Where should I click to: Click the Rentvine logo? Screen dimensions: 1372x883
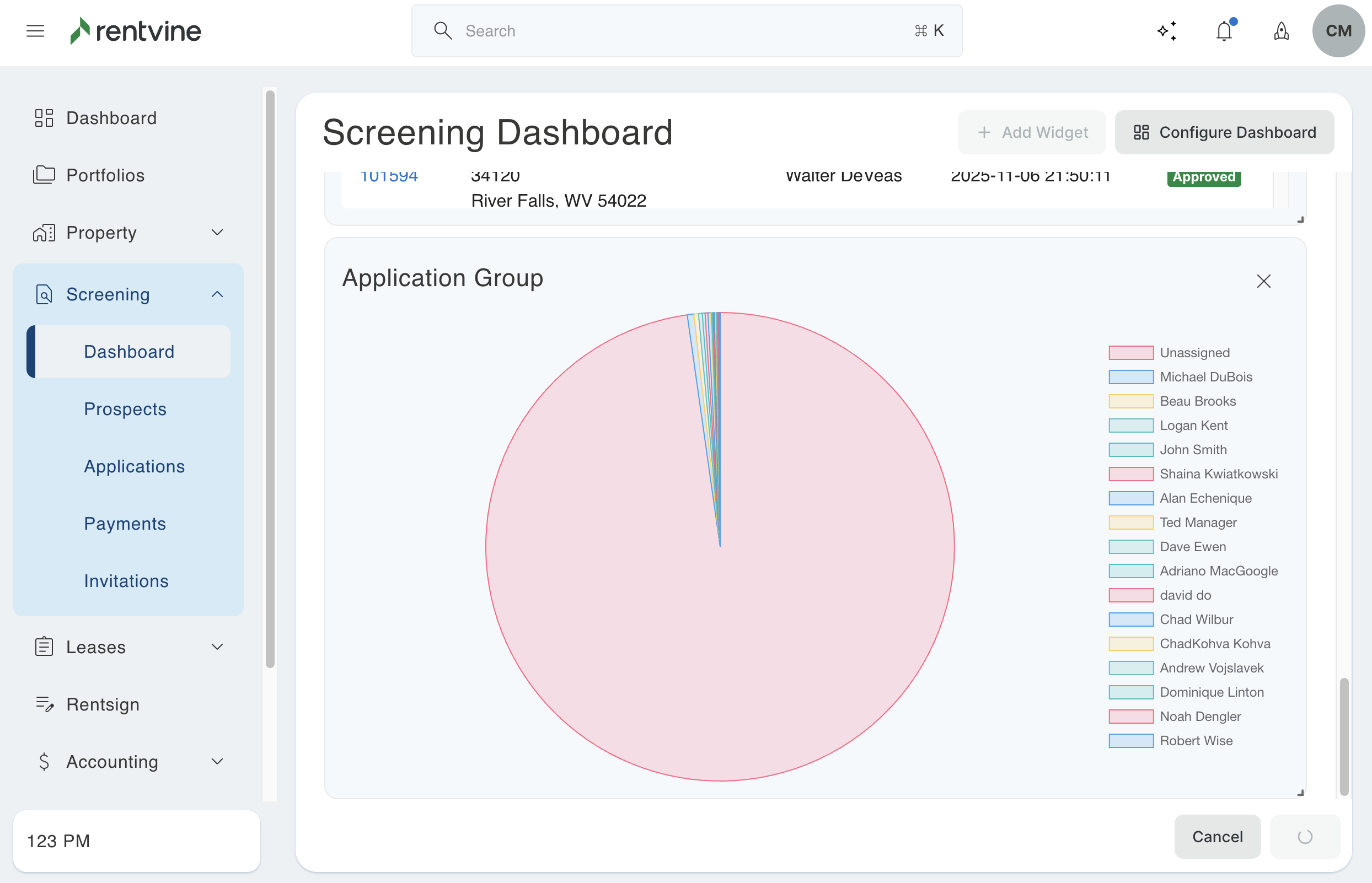click(x=135, y=31)
